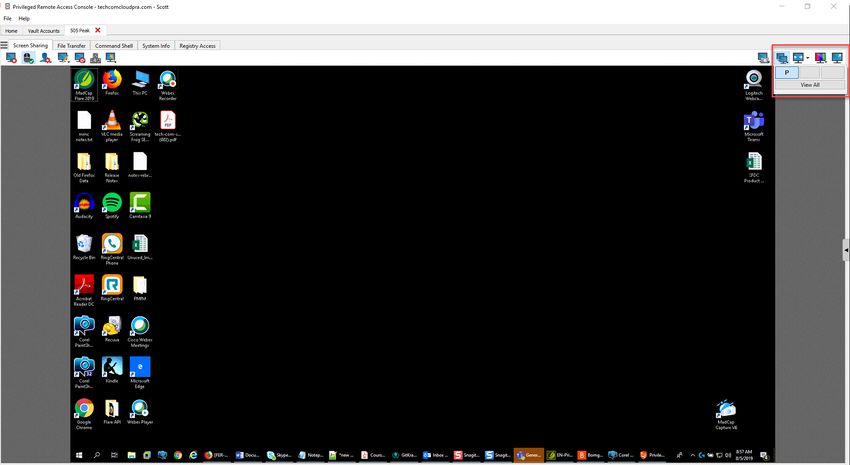Expand the collapsed right sidebar arrow handle
This screenshot has width=850, height=465.
846,250
